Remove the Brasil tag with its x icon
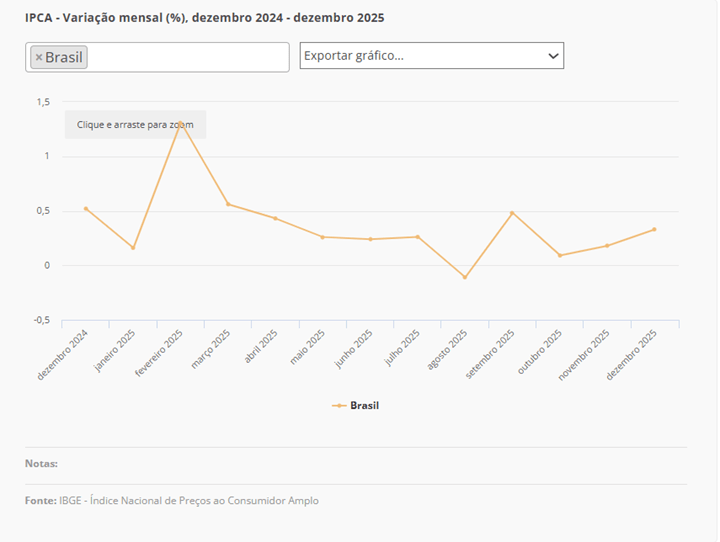 pos(39,58)
